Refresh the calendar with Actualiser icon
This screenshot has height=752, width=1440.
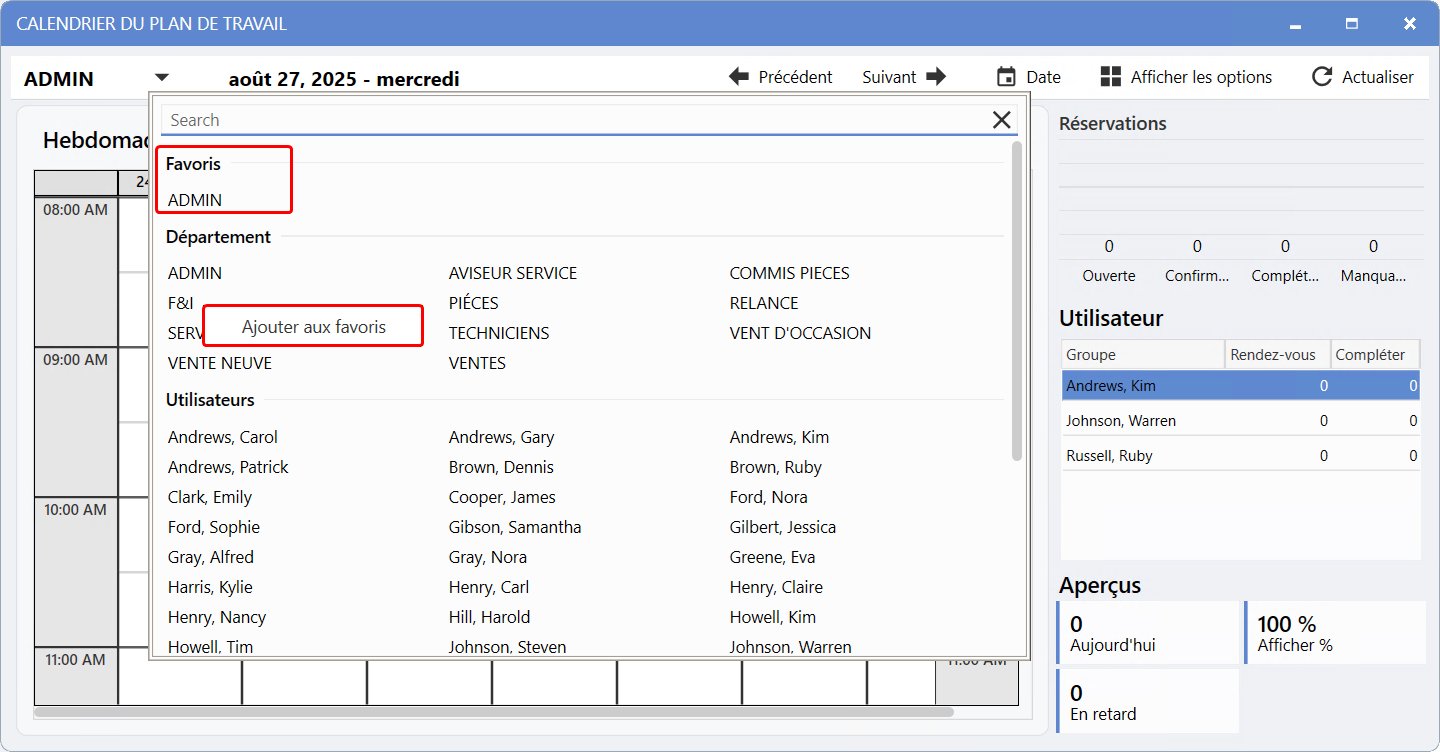point(1322,77)
